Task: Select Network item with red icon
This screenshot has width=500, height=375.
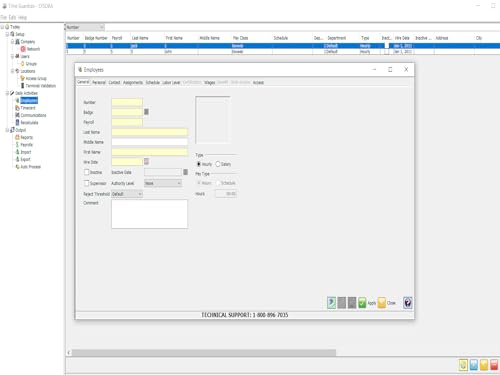Action: point(33,49)
